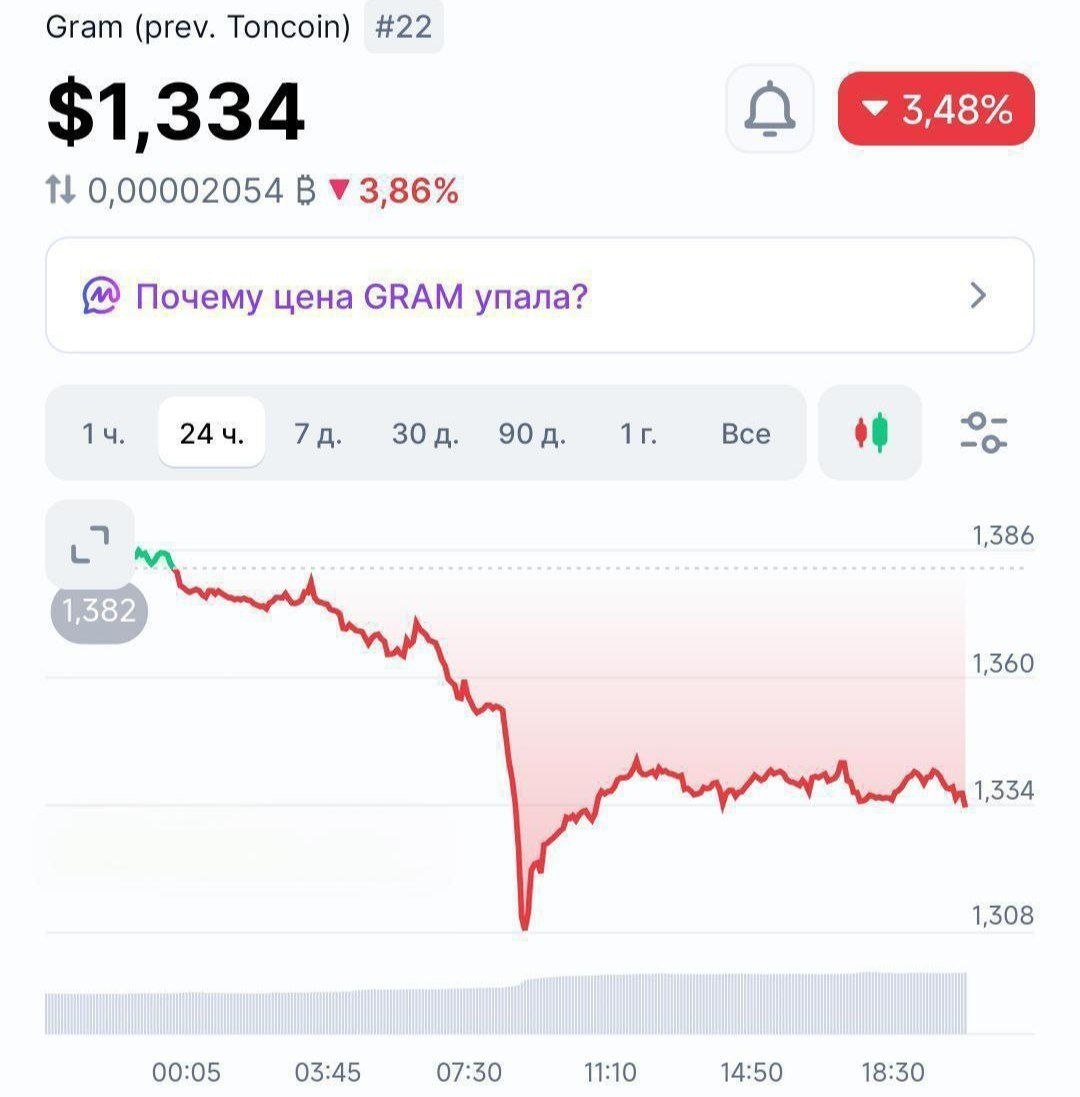Show the Все all-time range
The width and height of the screenshot is (1080, 1097).
coord(746,433)
